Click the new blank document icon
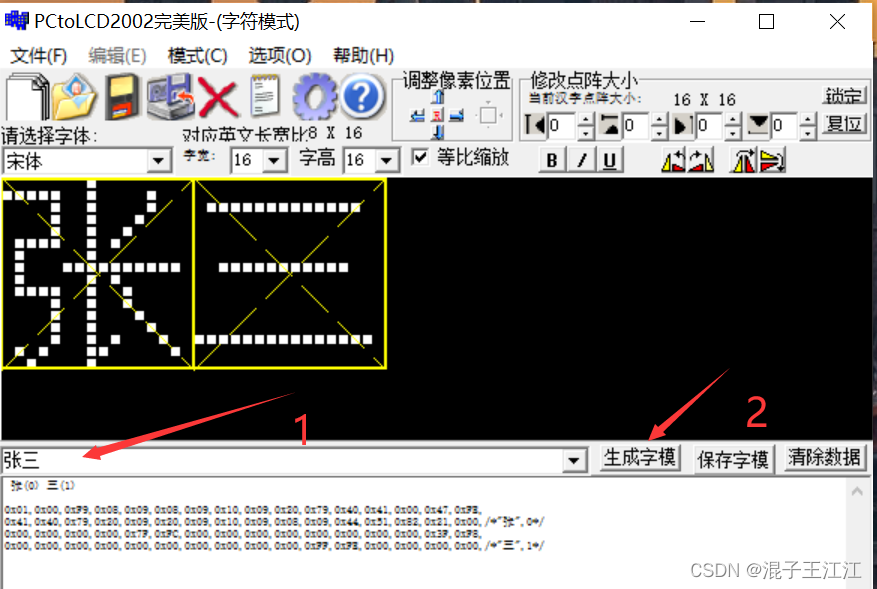The image size is (877, 589). 26,96
